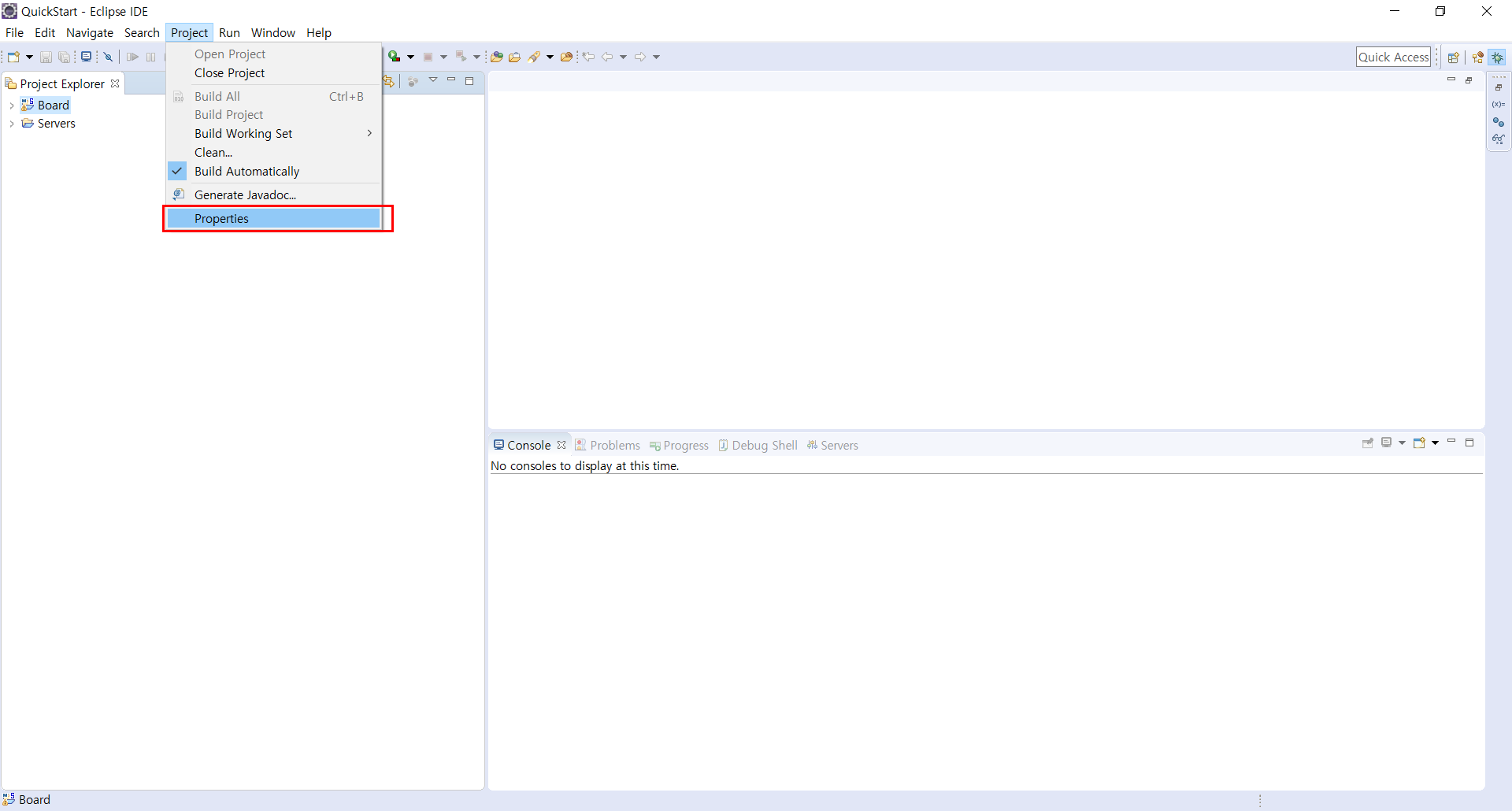The image size is (1512, 811).
Task: Click the Resume debug icon
Action: point(132,57)
